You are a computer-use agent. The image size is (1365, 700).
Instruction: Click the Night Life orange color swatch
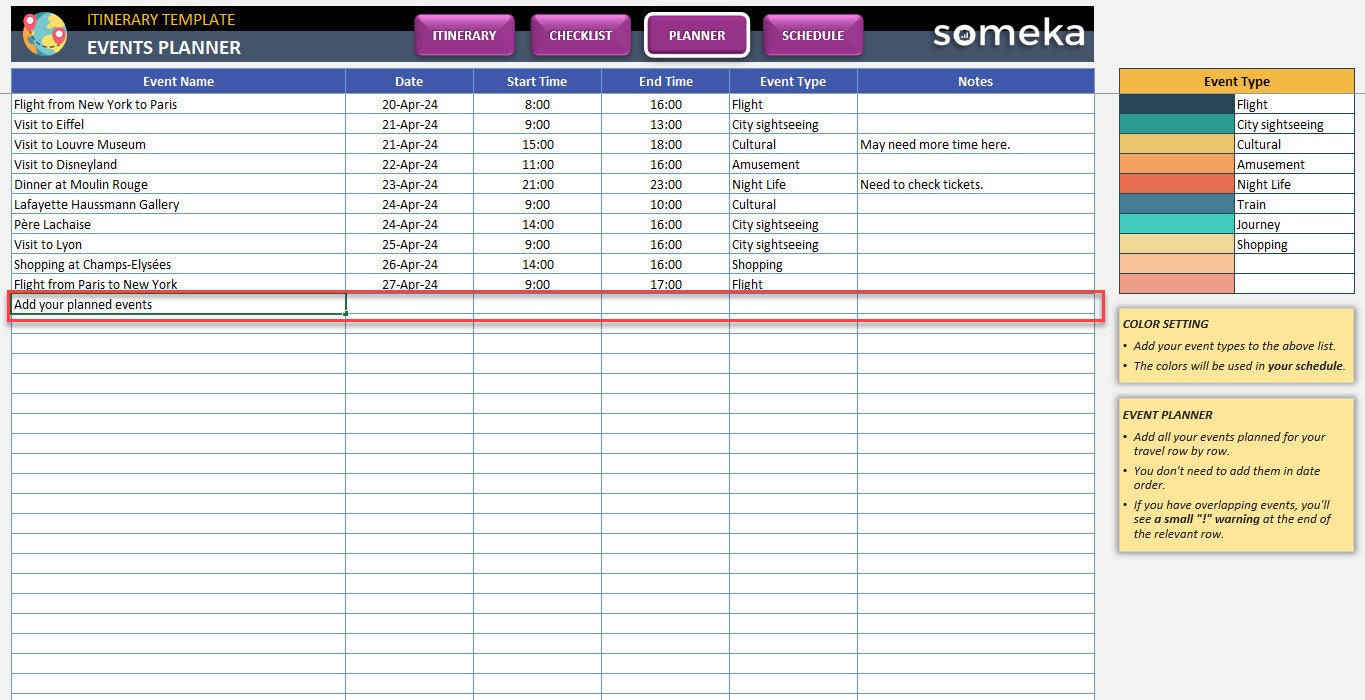tap(1176, 184)
